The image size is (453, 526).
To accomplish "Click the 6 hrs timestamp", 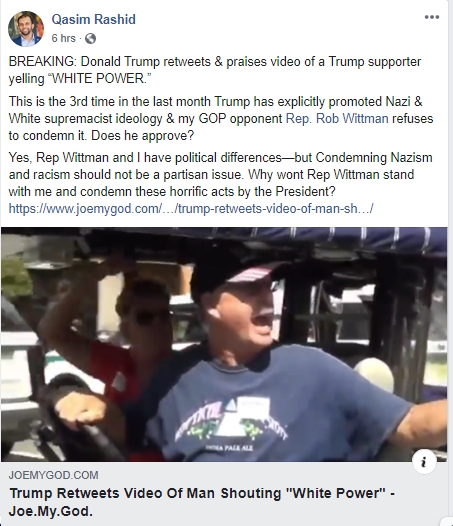I will coord(63,38).
